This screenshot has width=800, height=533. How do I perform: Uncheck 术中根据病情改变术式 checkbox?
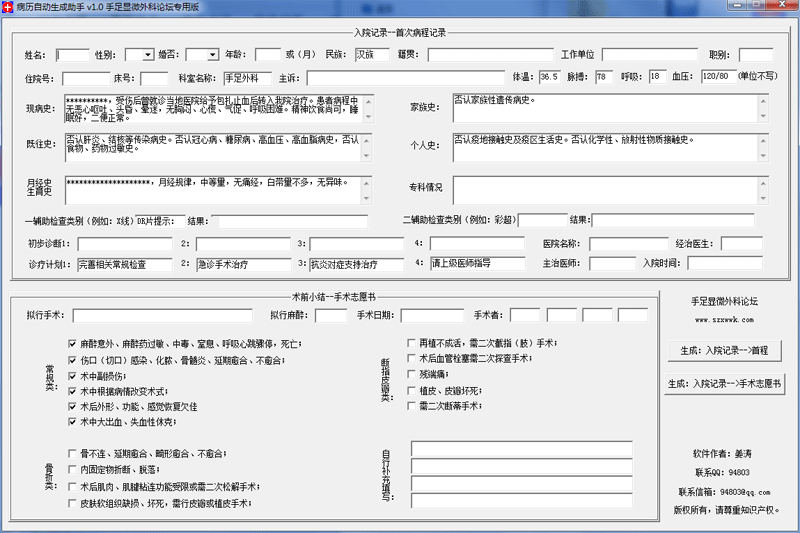pyautogui.click(x=72, y=391)
